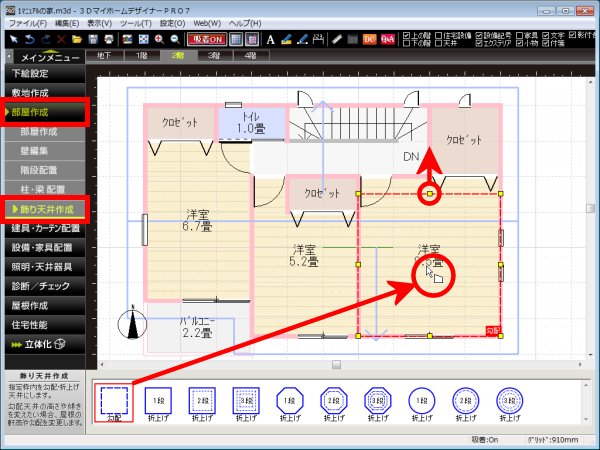Select the 柱・梁 配置 submenu item
Viewport: 600px width, 450px height.
[x=45, y=189]
